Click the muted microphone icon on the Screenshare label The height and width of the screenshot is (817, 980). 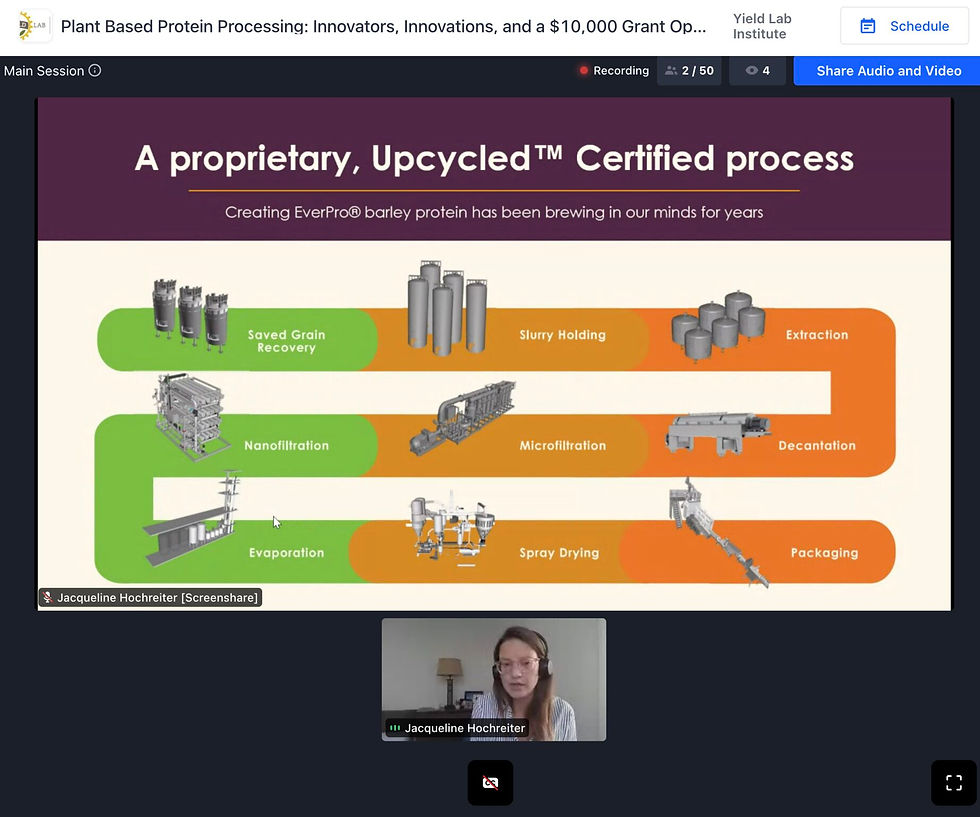pyautogui.click(x=48, y=598)
